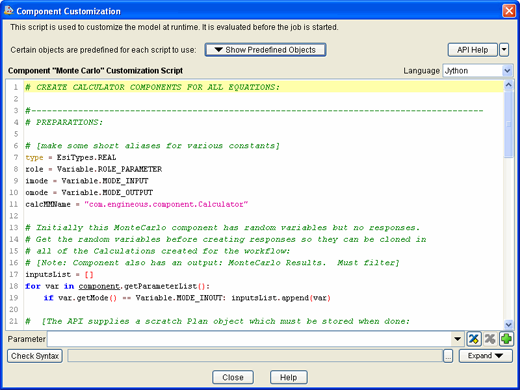Click the "com.engineous.component.Calculator" string

tap(166, 204)
